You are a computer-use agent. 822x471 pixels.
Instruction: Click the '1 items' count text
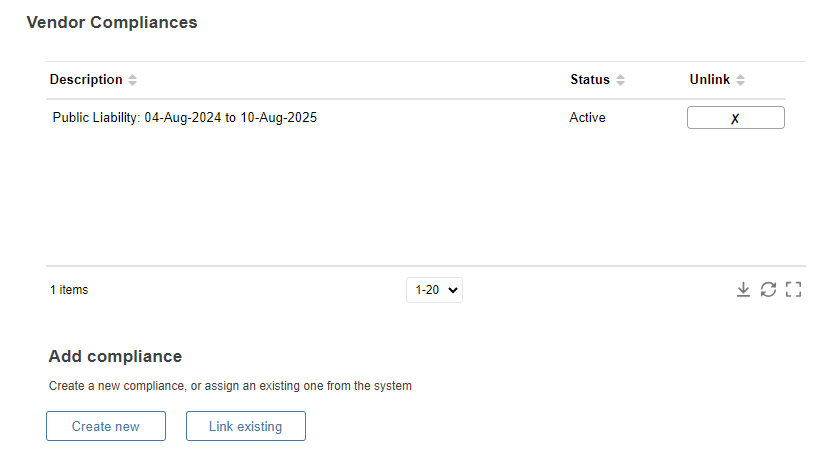[x=69, y=290]
